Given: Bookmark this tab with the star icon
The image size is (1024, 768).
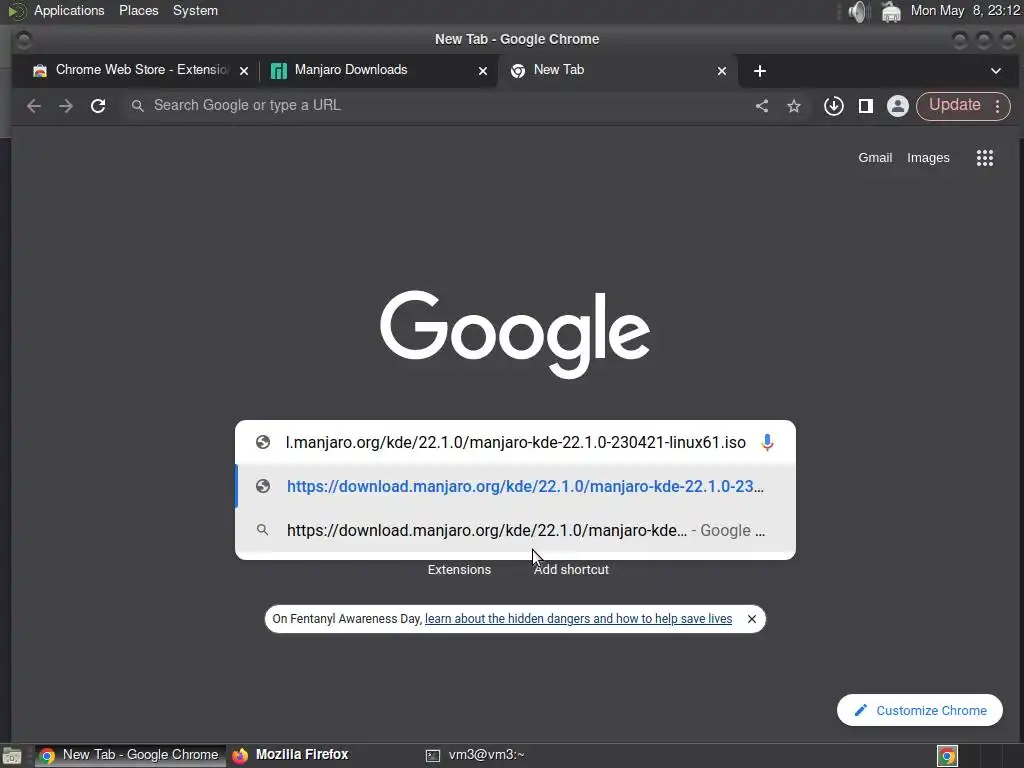Looking at the screenshot, I should pyautogui.click(x=793, y=106).
